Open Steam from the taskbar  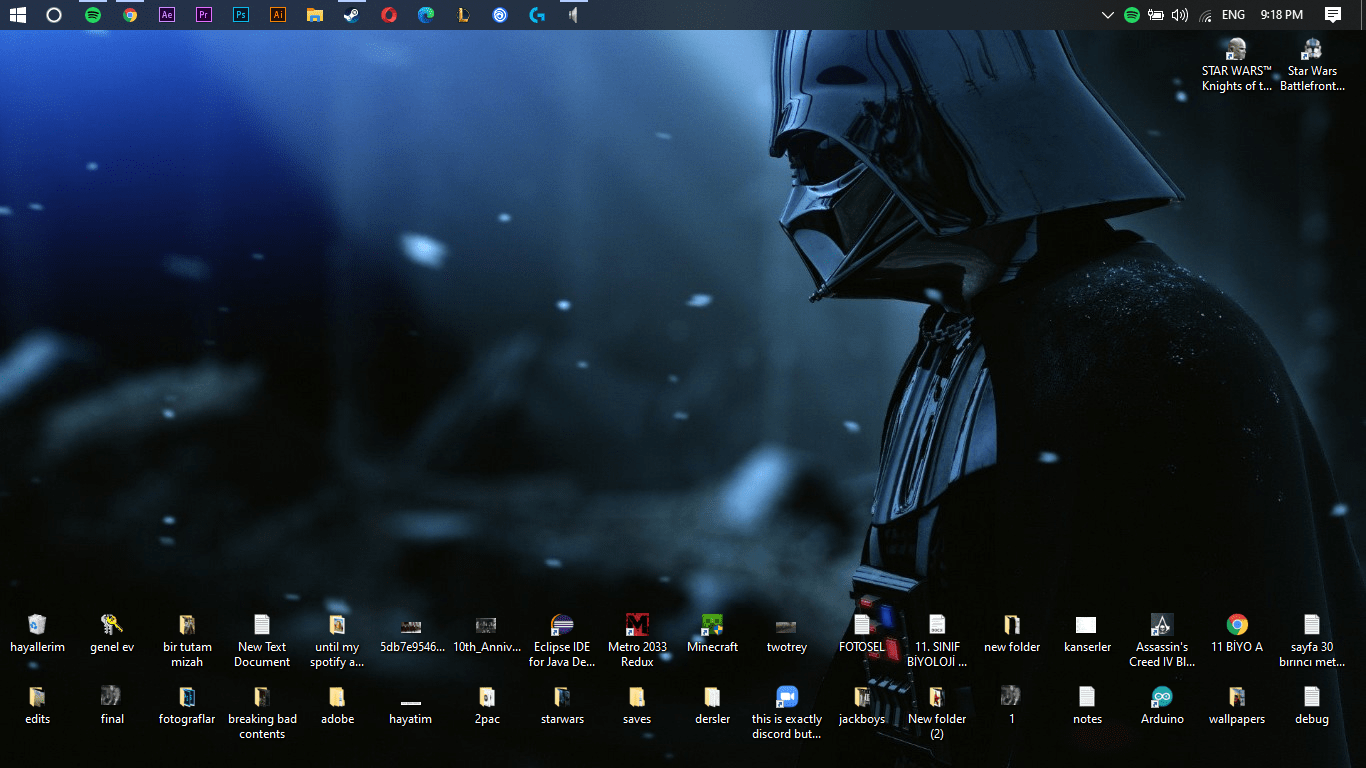pos(351,15)
